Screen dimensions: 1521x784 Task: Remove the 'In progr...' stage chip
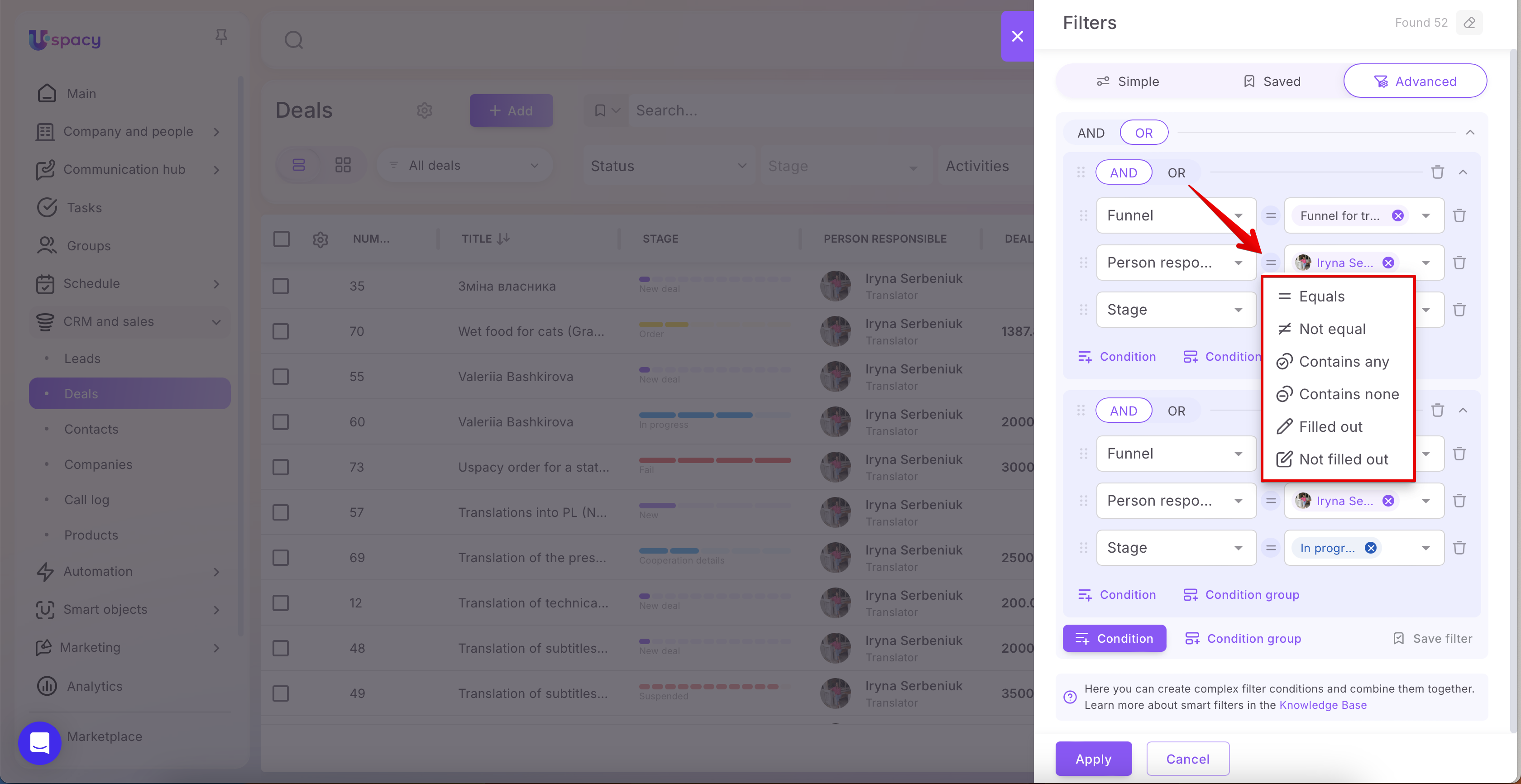(1370, 548)
